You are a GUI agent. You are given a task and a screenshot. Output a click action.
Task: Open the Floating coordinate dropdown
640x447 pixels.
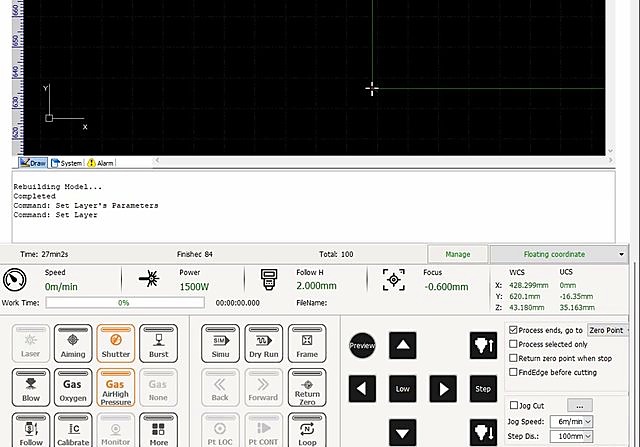[x=559, y=254]
